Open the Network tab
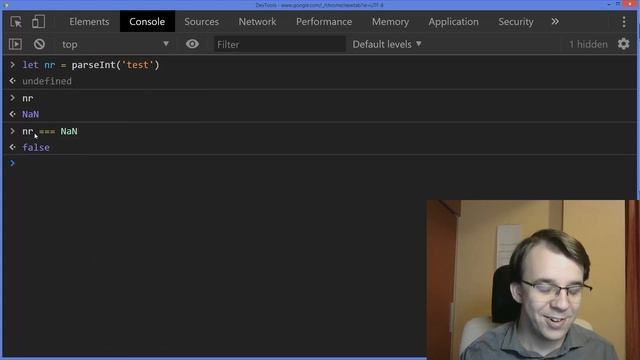This screenshot has height=360, width=640. (x=257, y=22)
